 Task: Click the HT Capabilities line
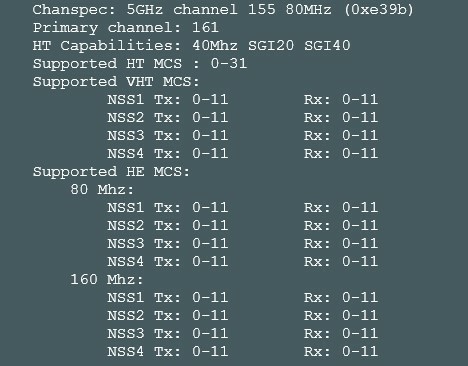point(191,46)
